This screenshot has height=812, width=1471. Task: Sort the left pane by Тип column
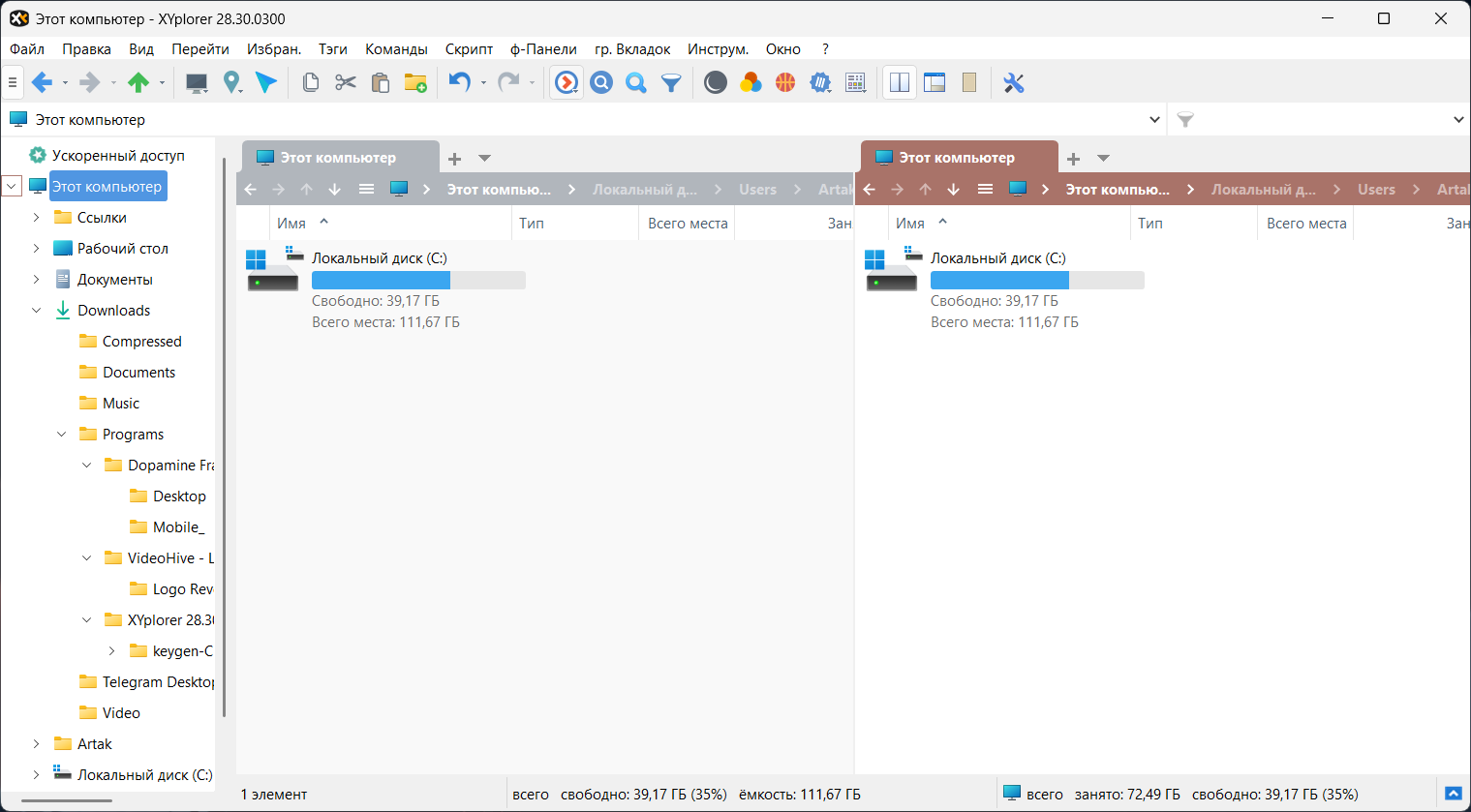[575, 223]
